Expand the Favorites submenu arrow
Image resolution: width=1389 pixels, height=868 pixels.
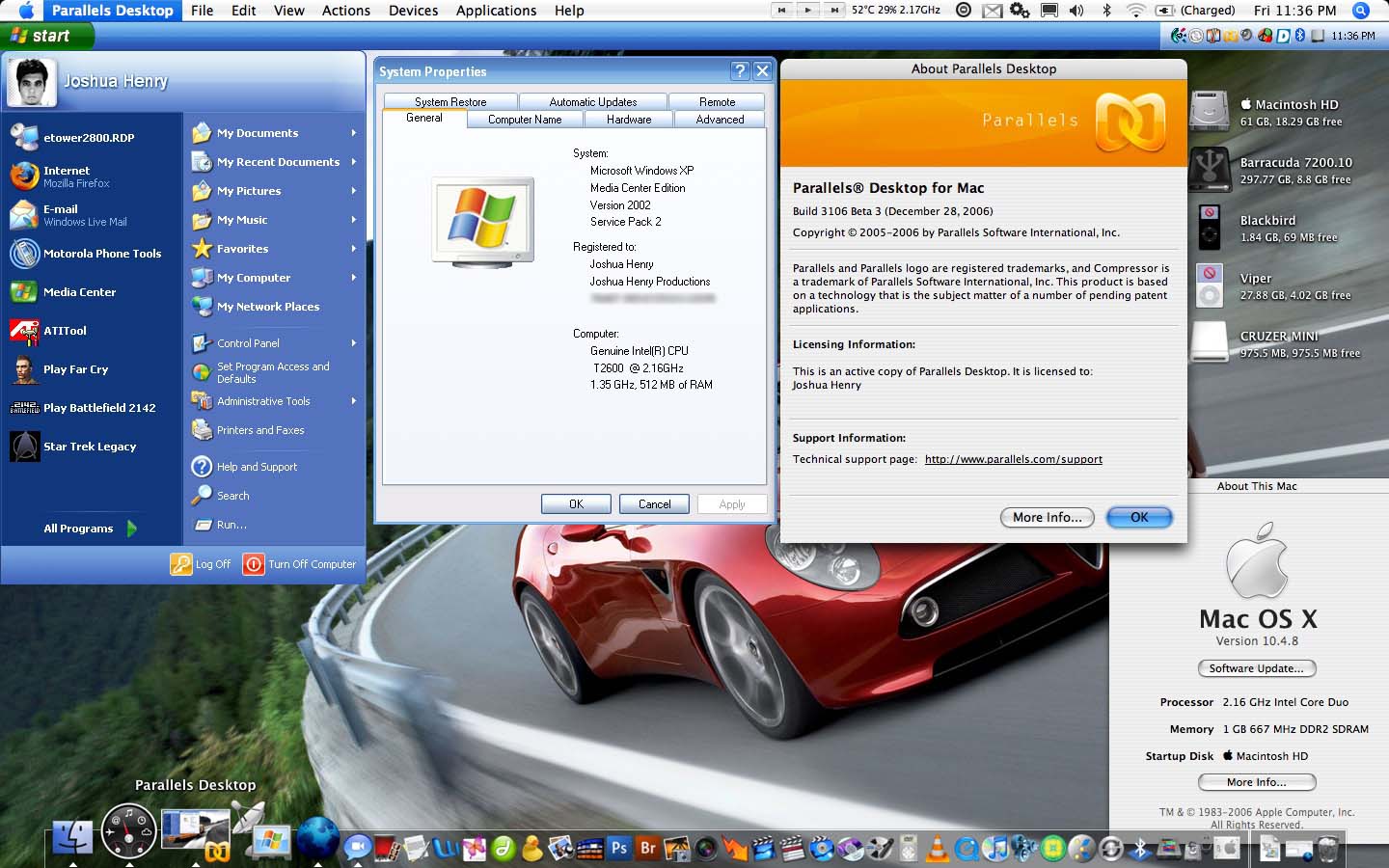[354, 249]
